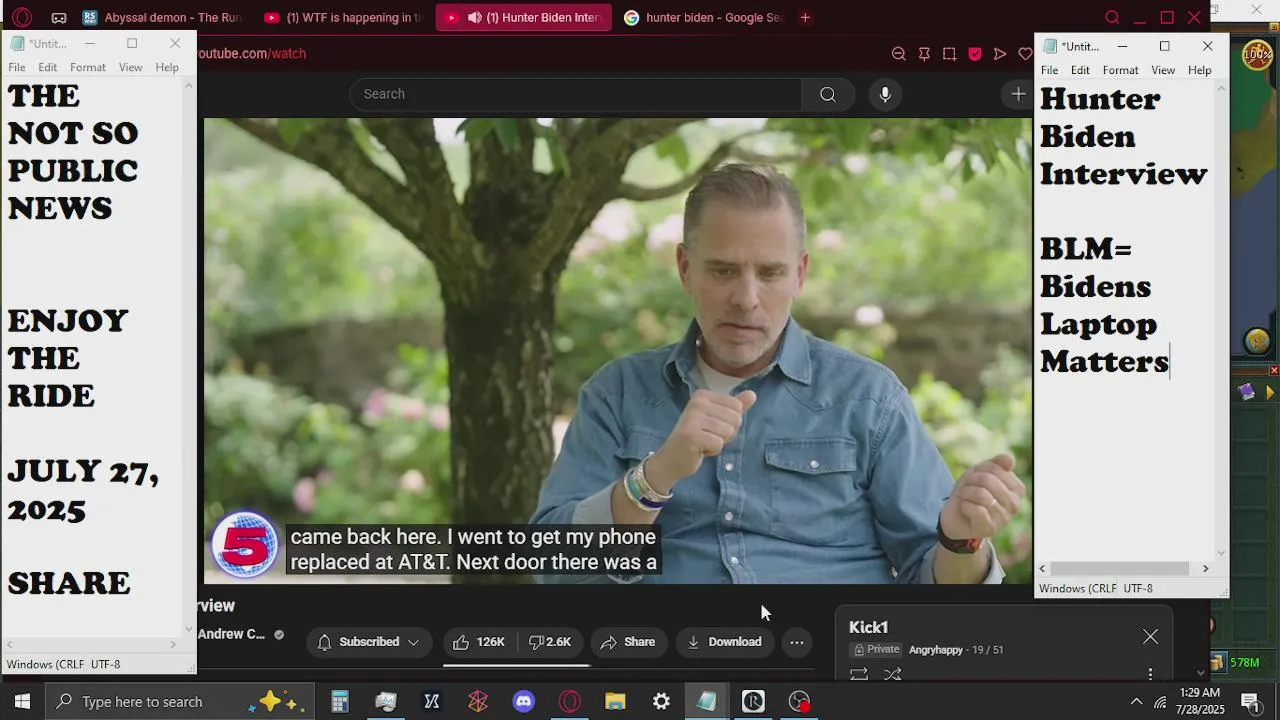The width and height of the screenshot is (1280, 720).
Task: Like the video with 126K likes
Action: pyautogui.click(x=478, y=642)
